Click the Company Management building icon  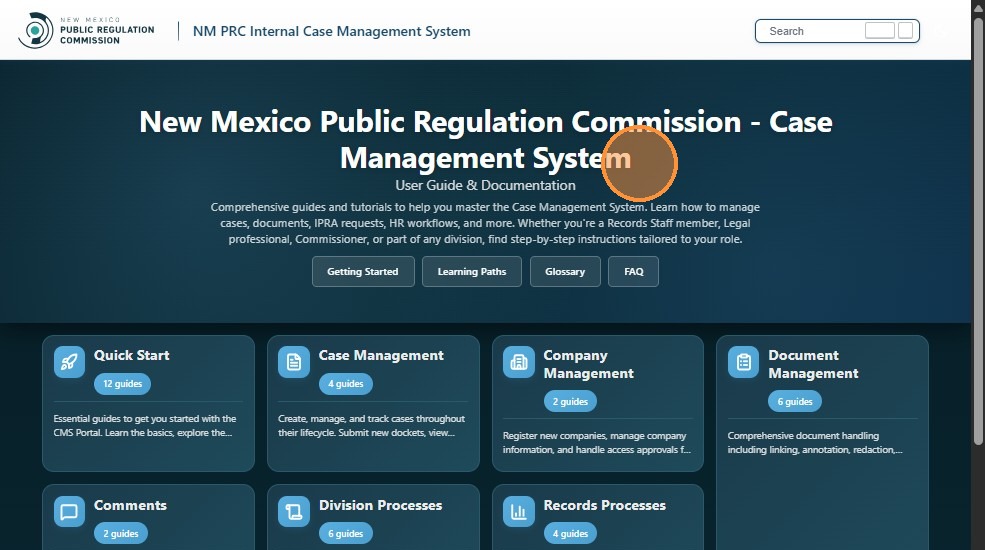point(519,362)
